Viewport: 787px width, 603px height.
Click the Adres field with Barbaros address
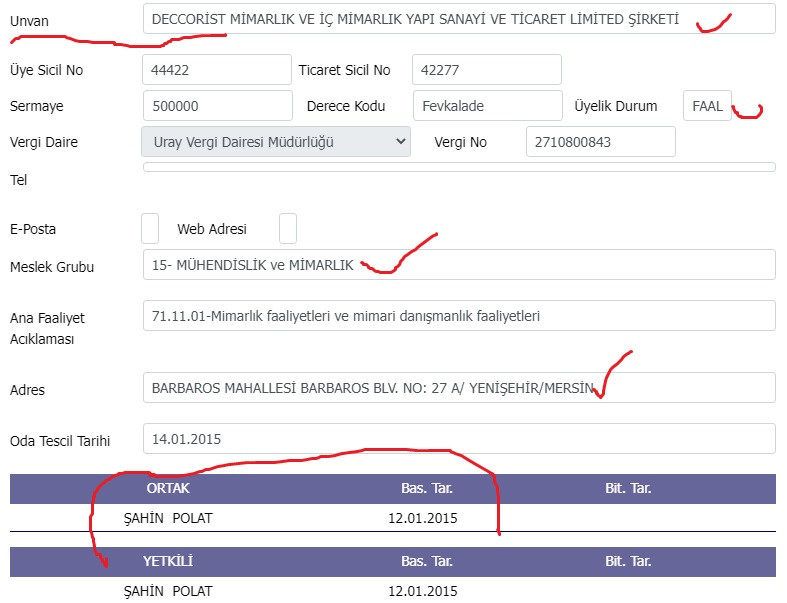click(x=459, y=388)
